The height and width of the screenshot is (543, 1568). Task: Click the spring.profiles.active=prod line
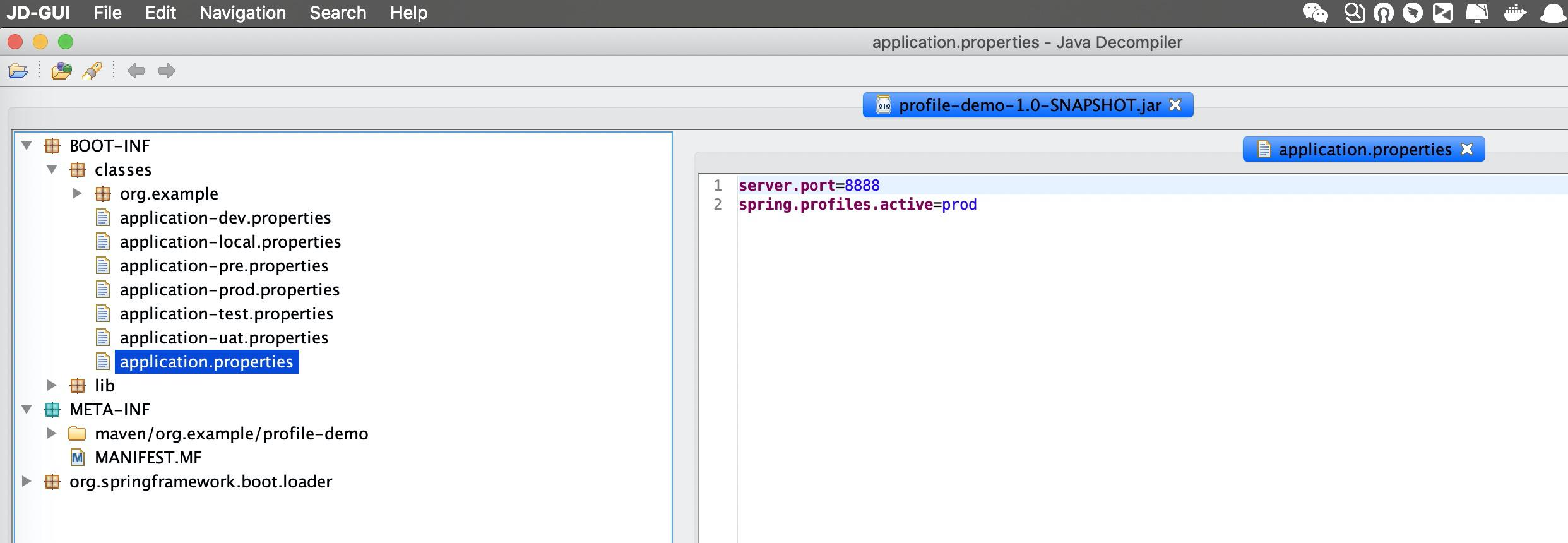(858, 205)
